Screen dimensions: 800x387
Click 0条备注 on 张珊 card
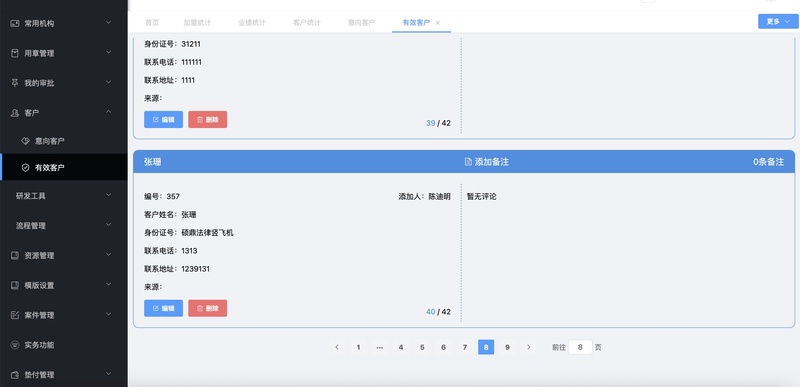pos(768,162)
